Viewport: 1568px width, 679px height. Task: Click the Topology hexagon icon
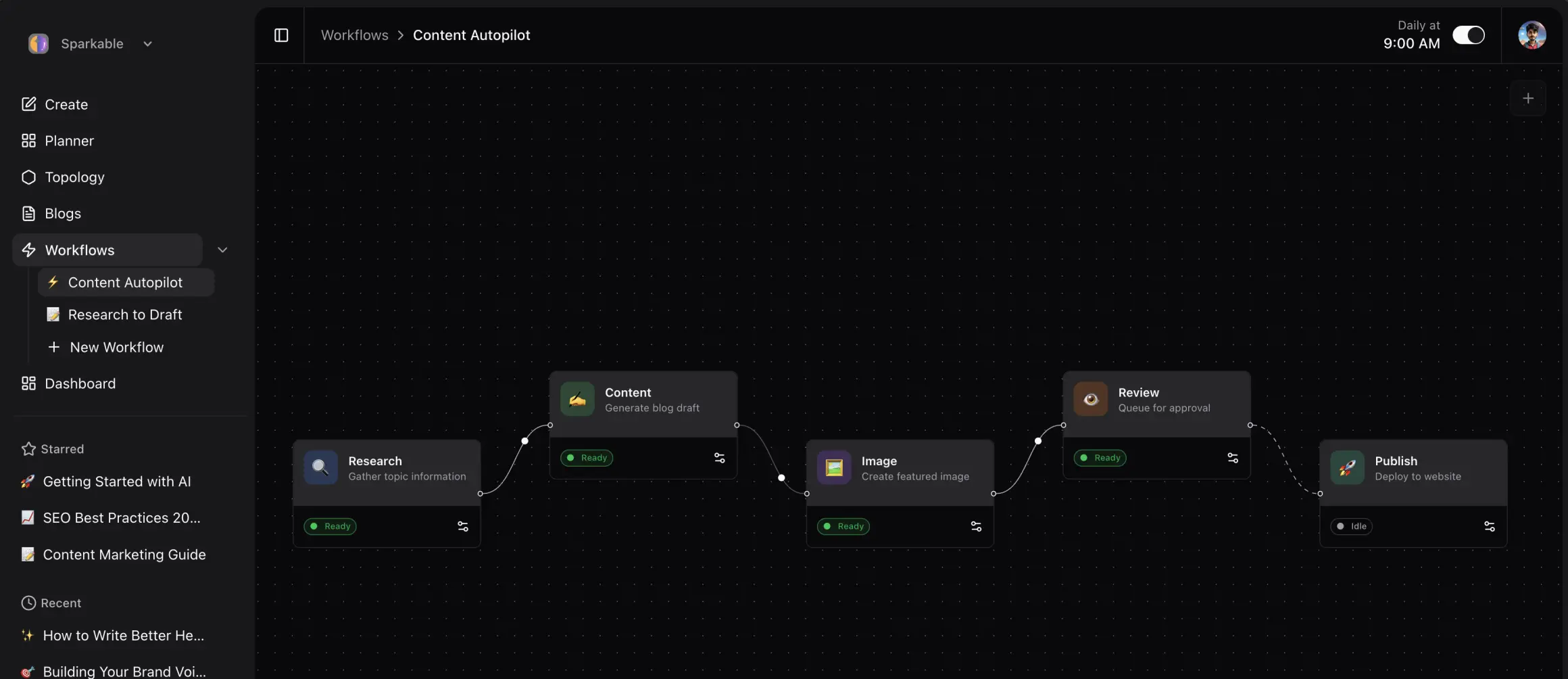[x=28, y=177]
